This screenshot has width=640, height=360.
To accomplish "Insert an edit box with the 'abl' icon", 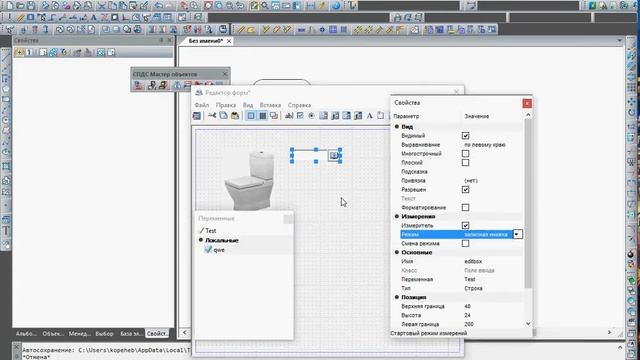I will [289, 116].
